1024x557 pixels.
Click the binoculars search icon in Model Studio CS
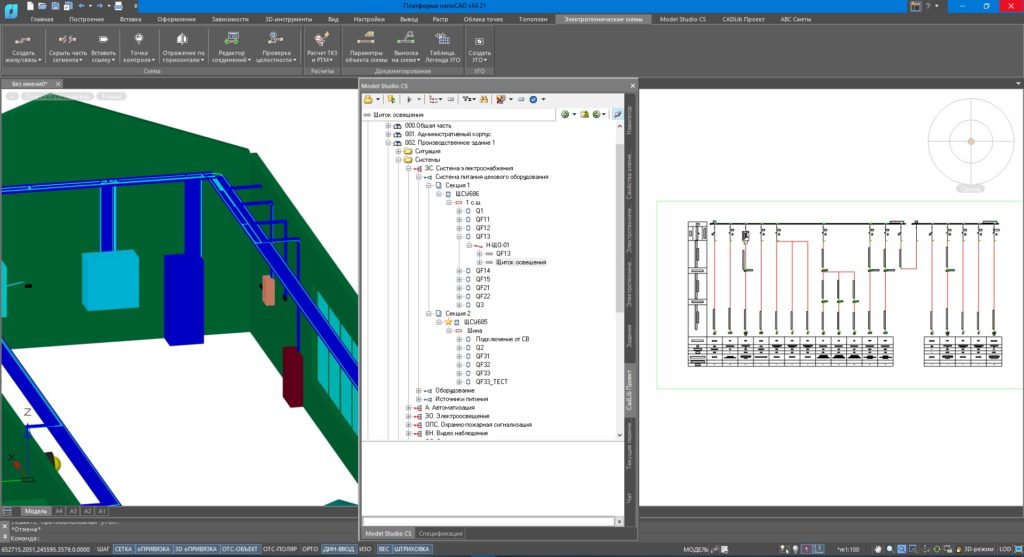click(x=483, y=100)
